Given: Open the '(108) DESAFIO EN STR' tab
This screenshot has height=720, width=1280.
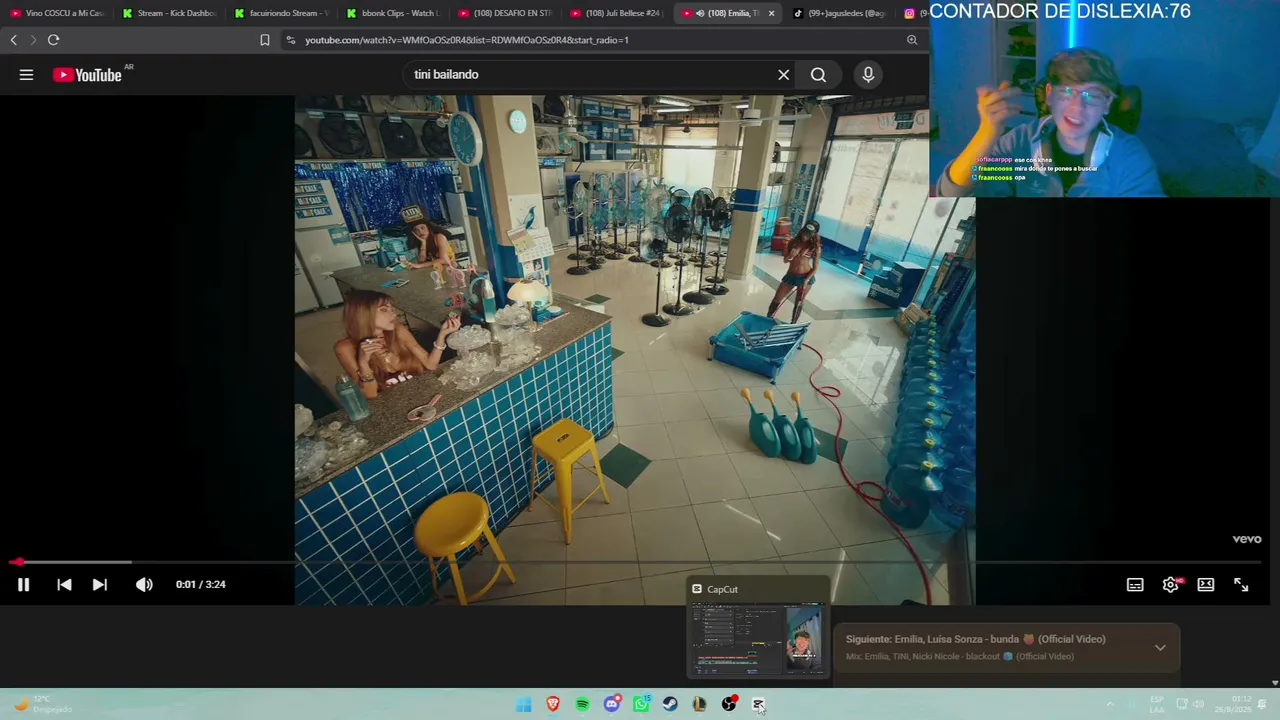Looking at the screenshot, I should click(x=505, y=13).
